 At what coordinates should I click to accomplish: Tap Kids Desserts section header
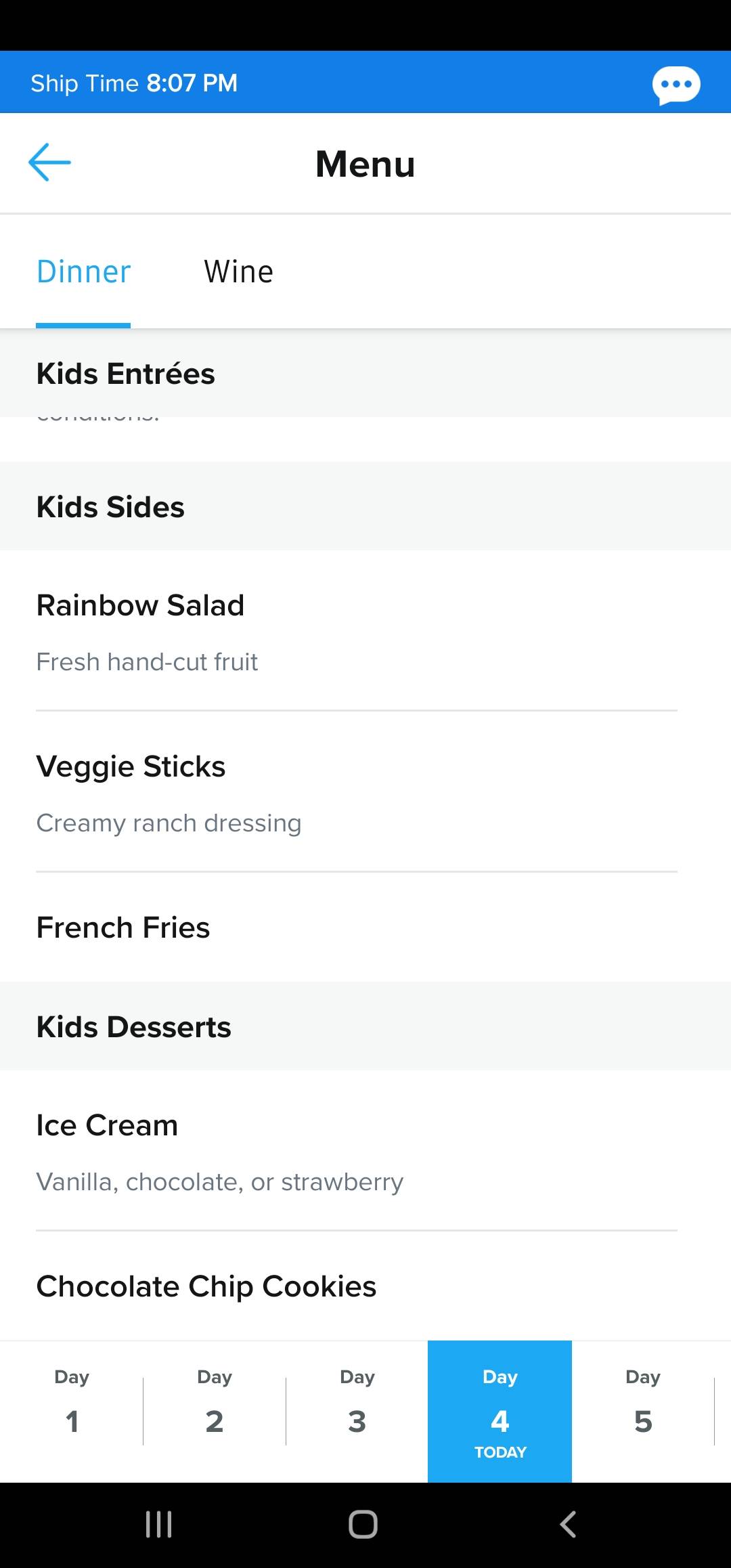pos(365,1026)
